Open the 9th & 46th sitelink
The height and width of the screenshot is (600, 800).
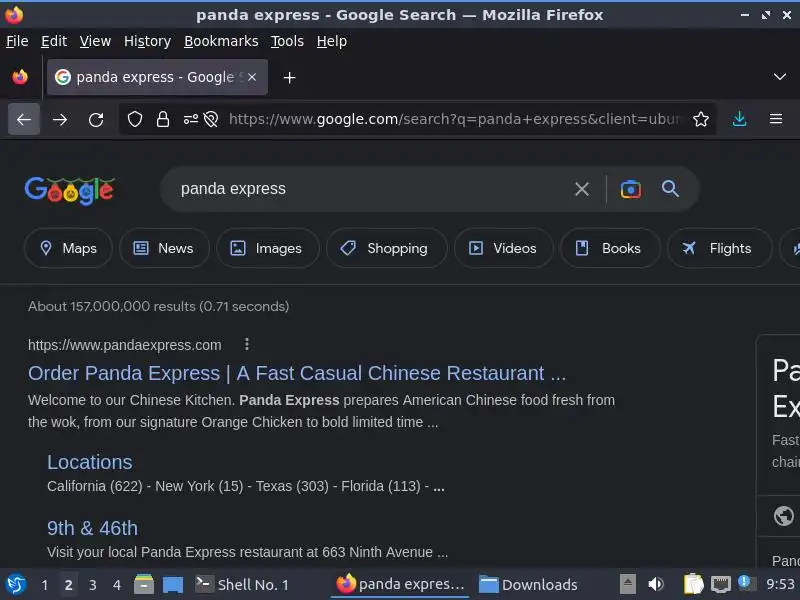[92, 529]
